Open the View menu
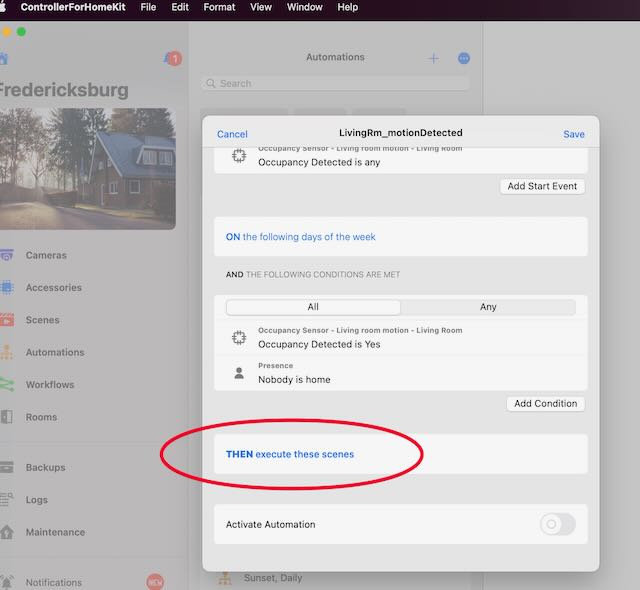This screenshot has height=590, width=640. point(261,7)
